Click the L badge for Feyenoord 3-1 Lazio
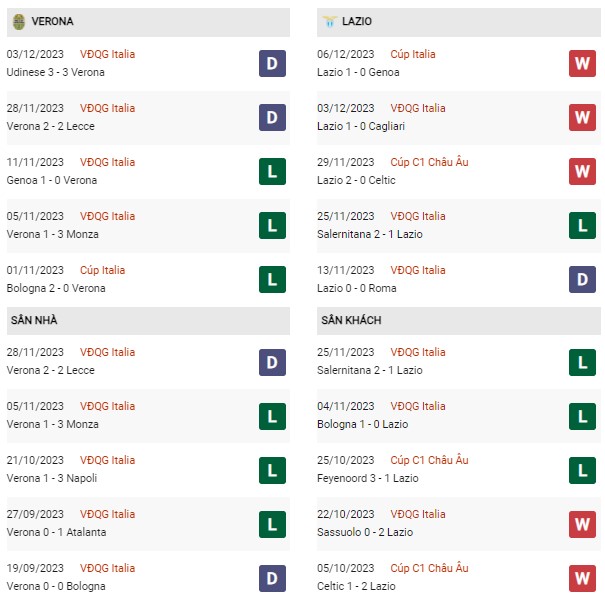605x599 pixels. (582, 470)
